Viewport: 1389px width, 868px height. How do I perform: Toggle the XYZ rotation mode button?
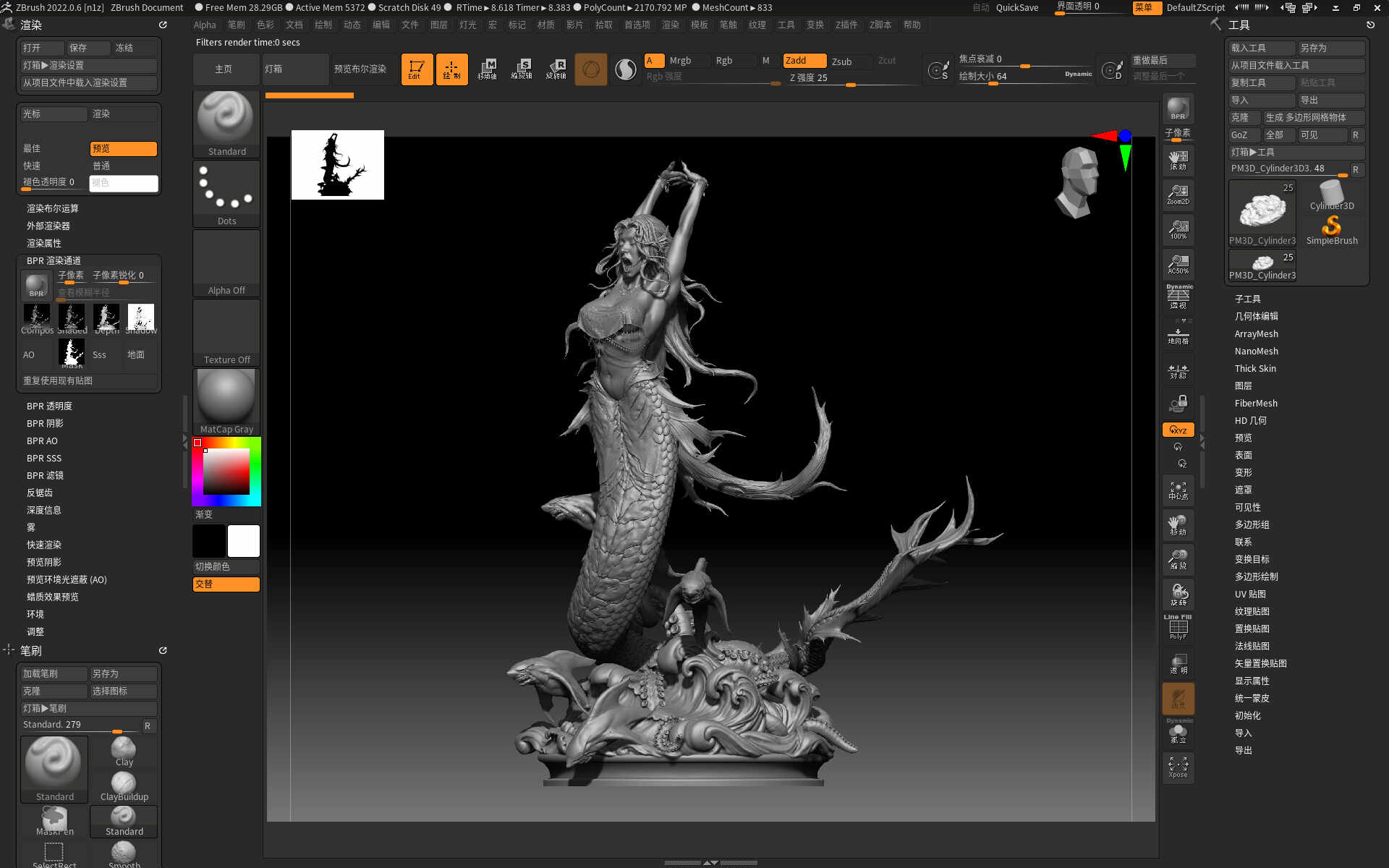tap(1178, 430)
